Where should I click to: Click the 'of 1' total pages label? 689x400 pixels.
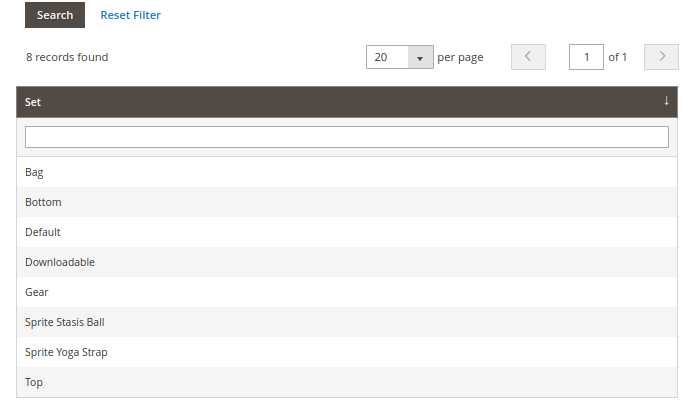coord(618,57)
